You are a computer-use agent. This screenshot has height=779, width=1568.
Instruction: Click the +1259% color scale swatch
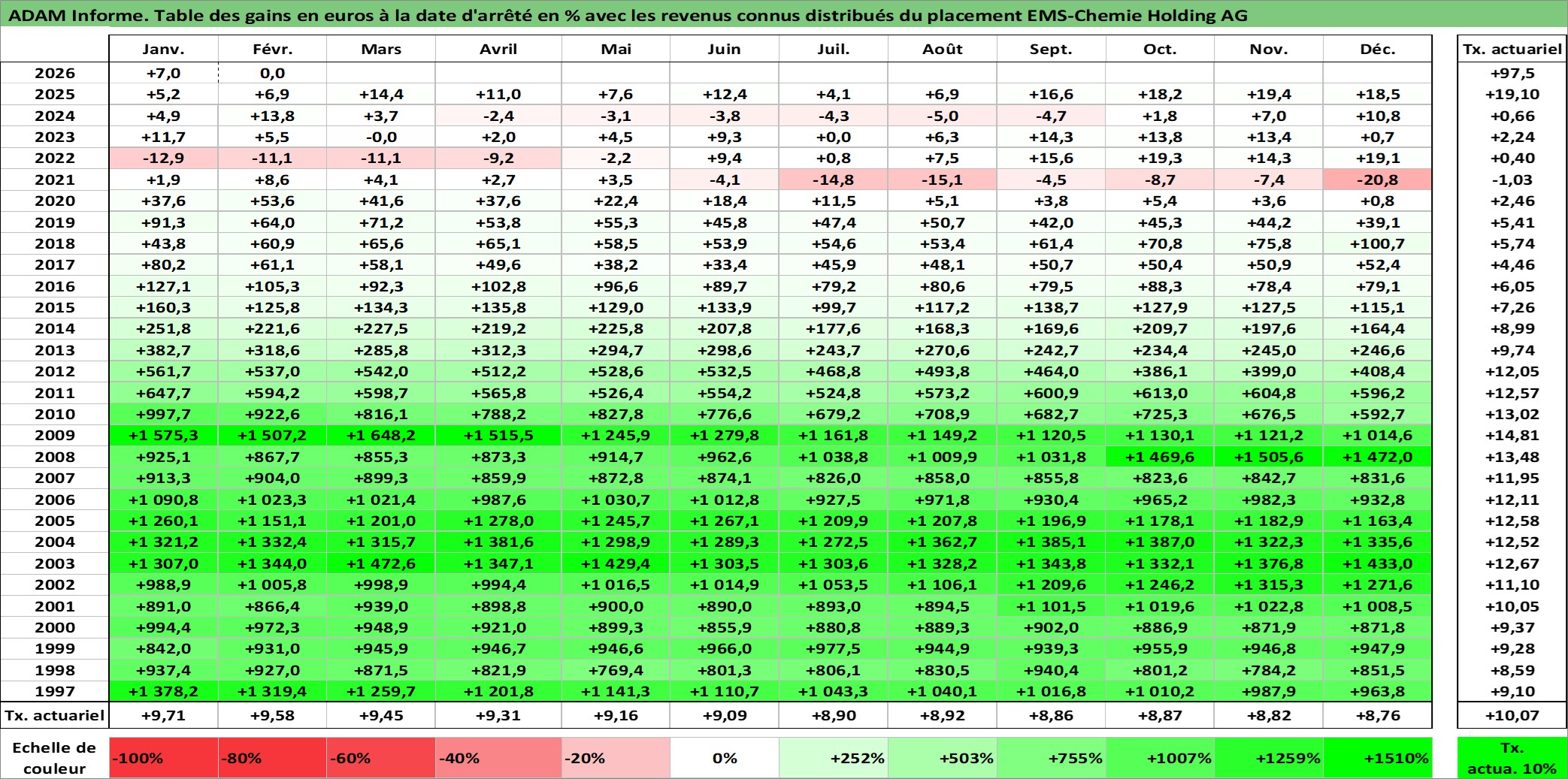[x=1269, y=758]
